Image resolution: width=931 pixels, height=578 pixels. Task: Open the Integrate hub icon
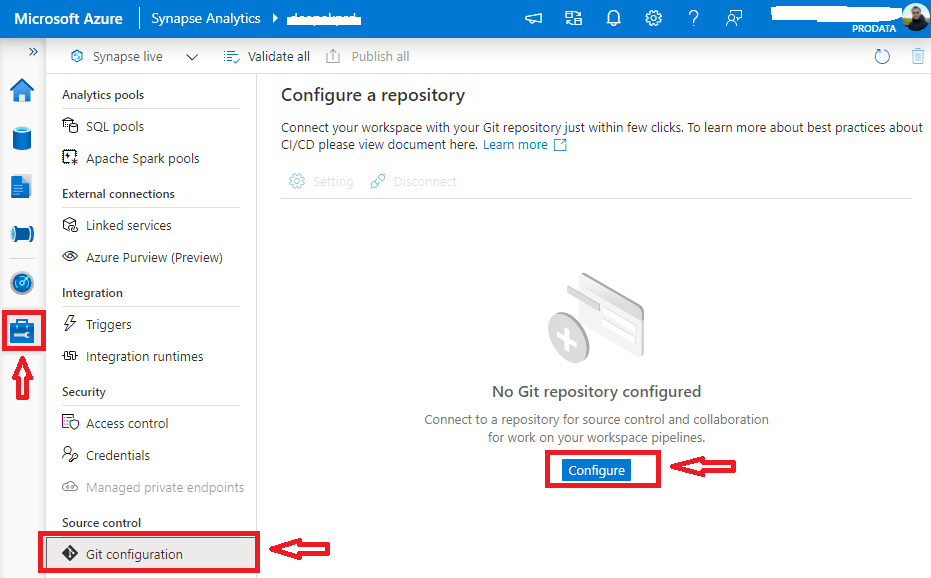point(22,233)
